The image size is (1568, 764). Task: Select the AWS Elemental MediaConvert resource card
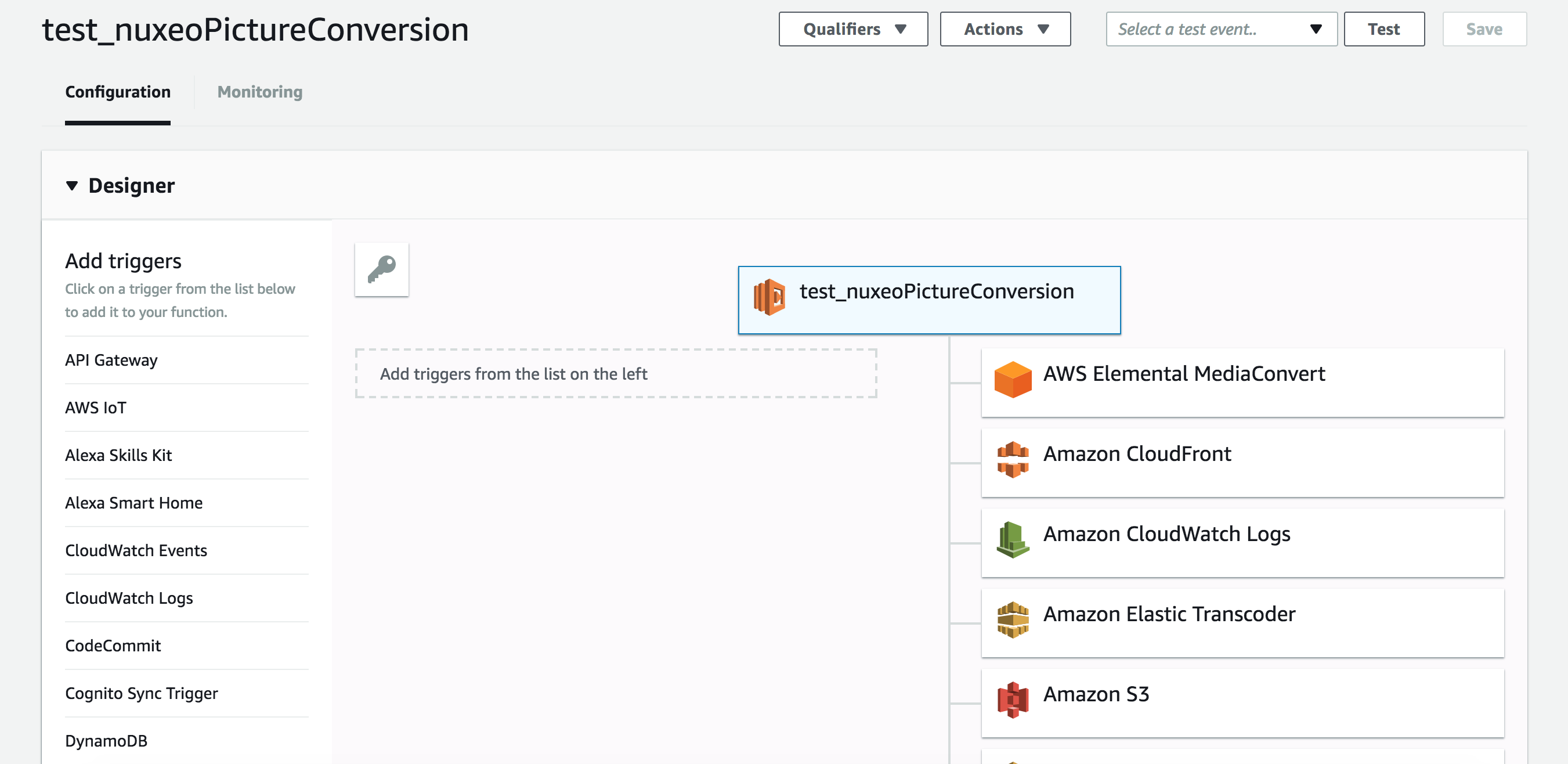(x=1242, y=383)
